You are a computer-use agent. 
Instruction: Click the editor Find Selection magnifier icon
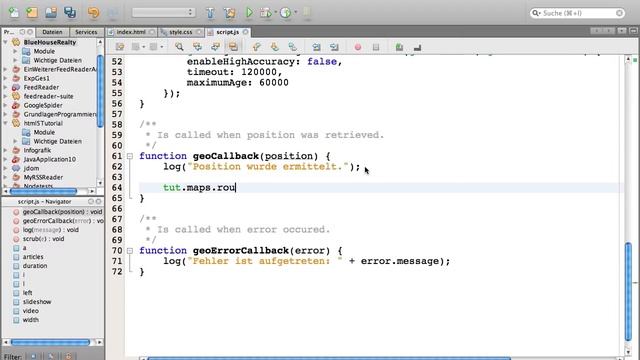click(x=179, y=47)
